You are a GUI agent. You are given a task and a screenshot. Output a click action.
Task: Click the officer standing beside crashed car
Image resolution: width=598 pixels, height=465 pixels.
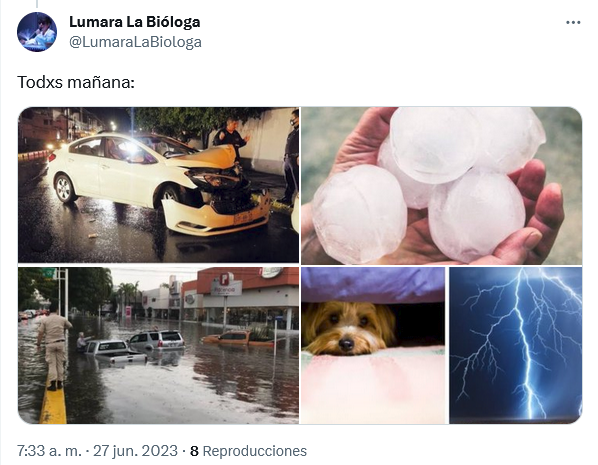coord(231,137)
